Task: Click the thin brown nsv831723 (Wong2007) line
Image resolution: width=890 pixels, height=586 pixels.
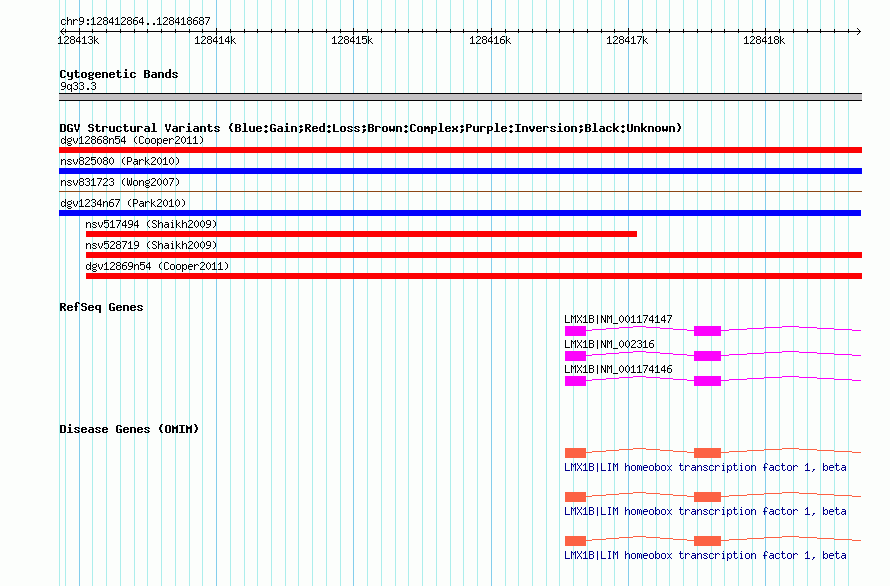Action: pyautogui.click(x=460, y=192)
